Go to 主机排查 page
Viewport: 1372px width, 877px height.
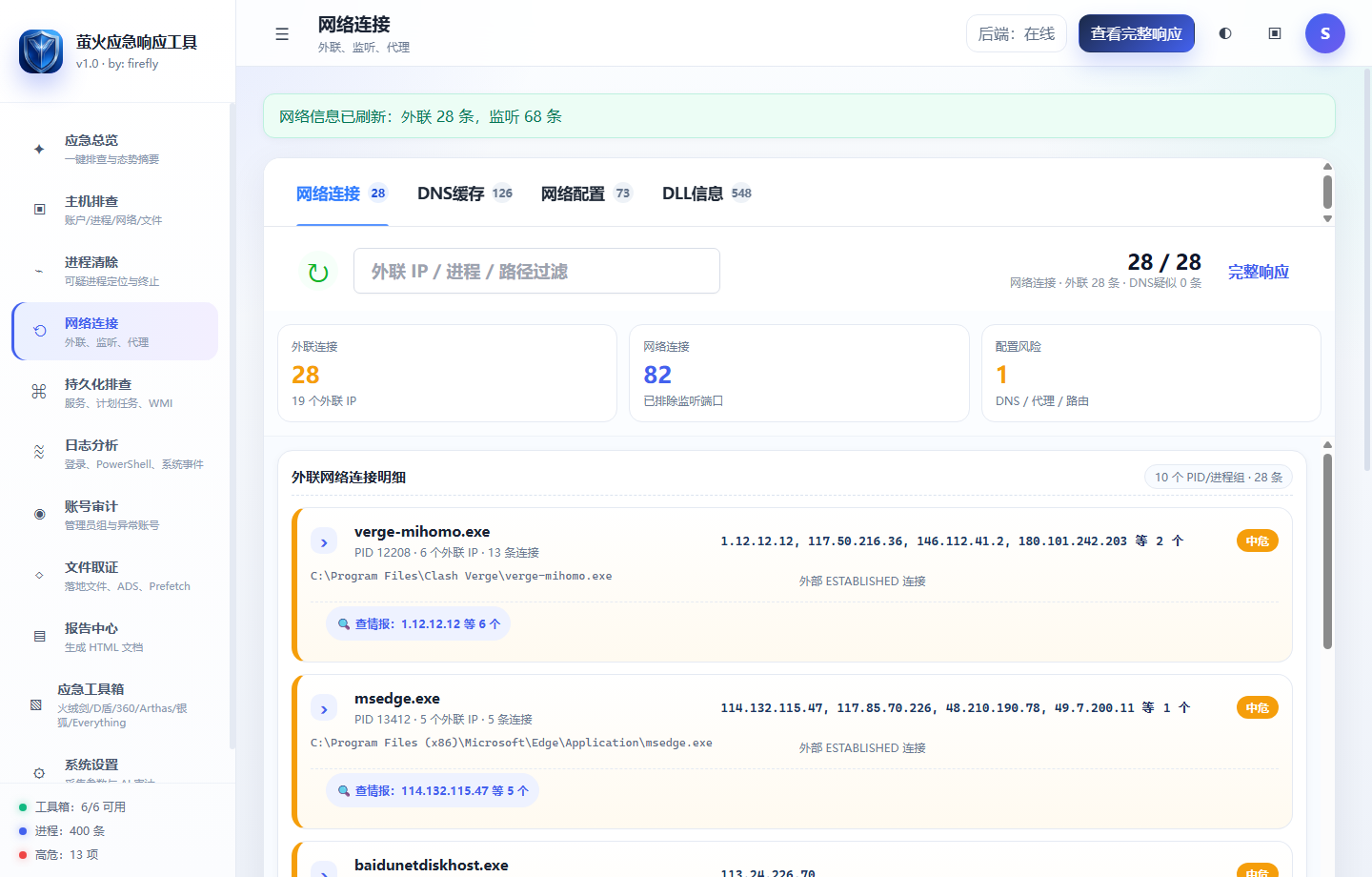(x=115, y=210)
